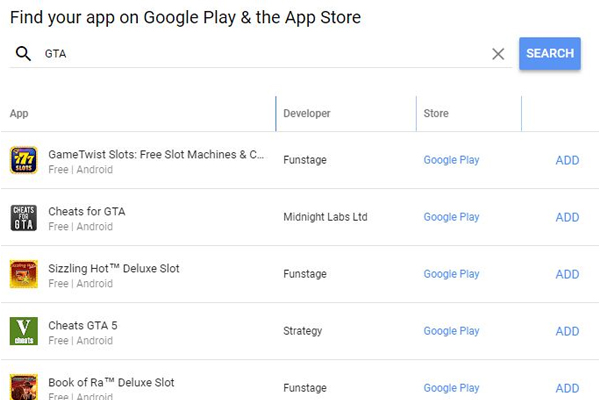Click developer Midnight Labs Ltd

325,217
